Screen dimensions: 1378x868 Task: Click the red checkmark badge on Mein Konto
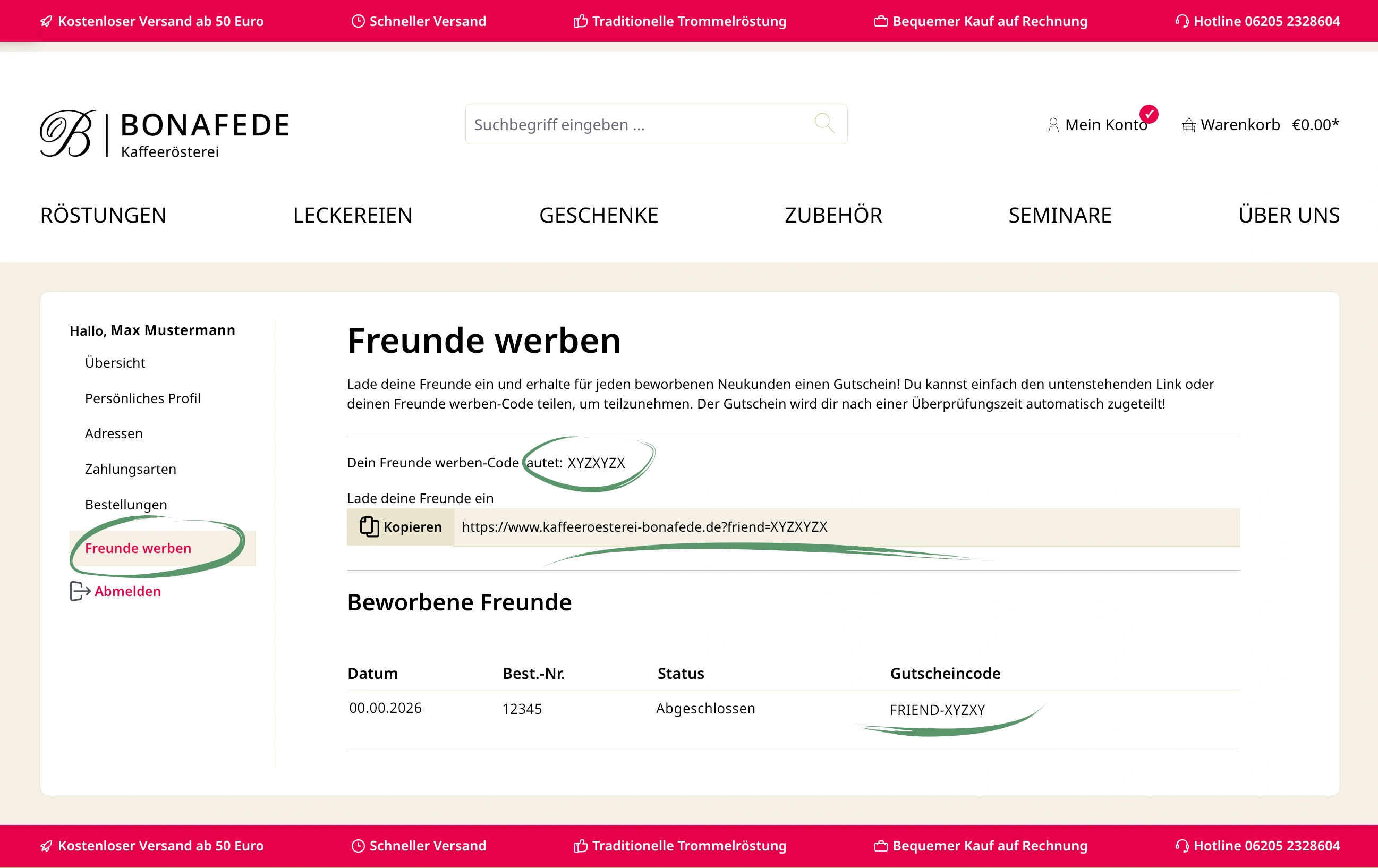pos(1149,114)
